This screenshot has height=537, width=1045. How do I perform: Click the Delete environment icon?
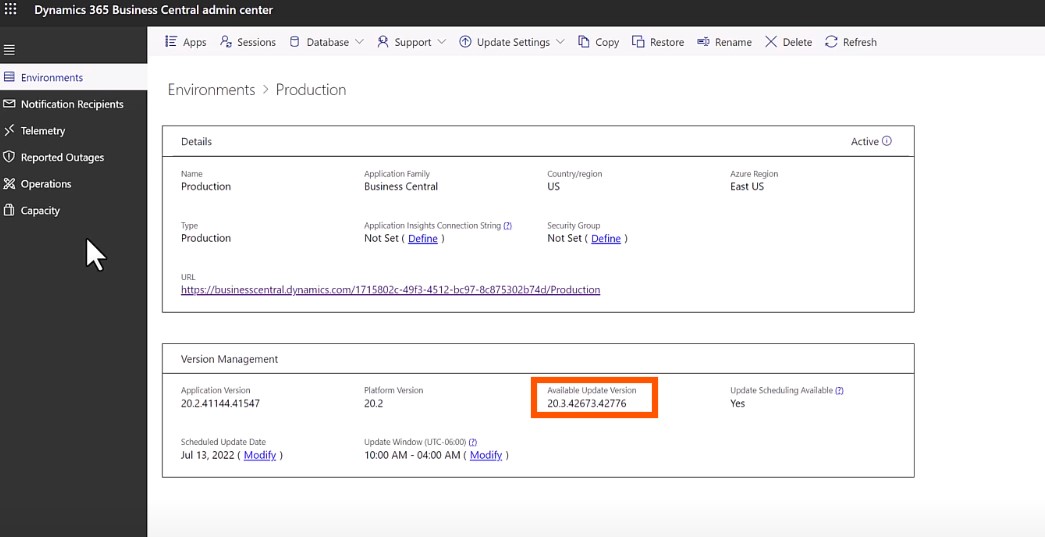point(771,42)
